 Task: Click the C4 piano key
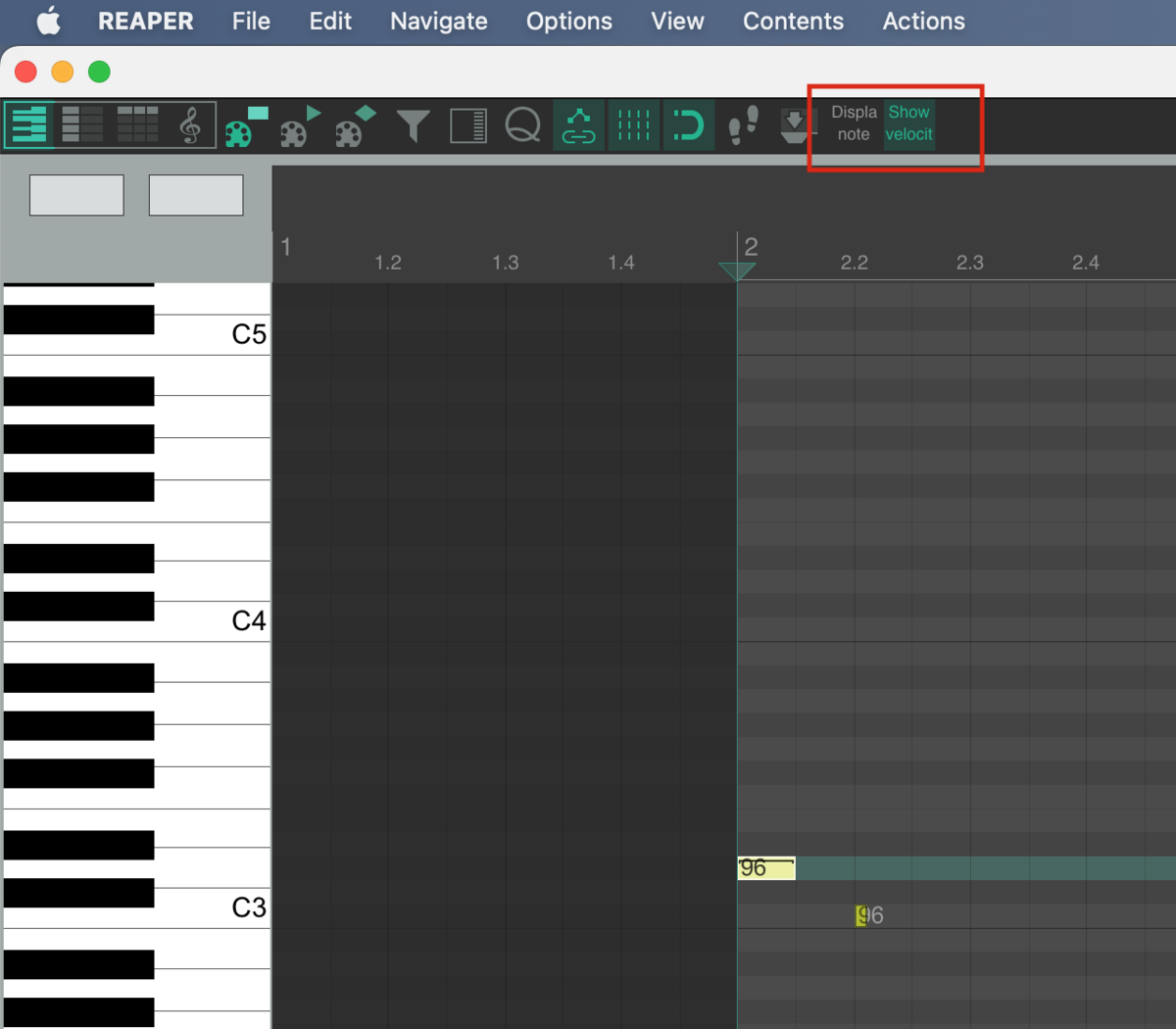pyautogui.click(x=211, y=621)
